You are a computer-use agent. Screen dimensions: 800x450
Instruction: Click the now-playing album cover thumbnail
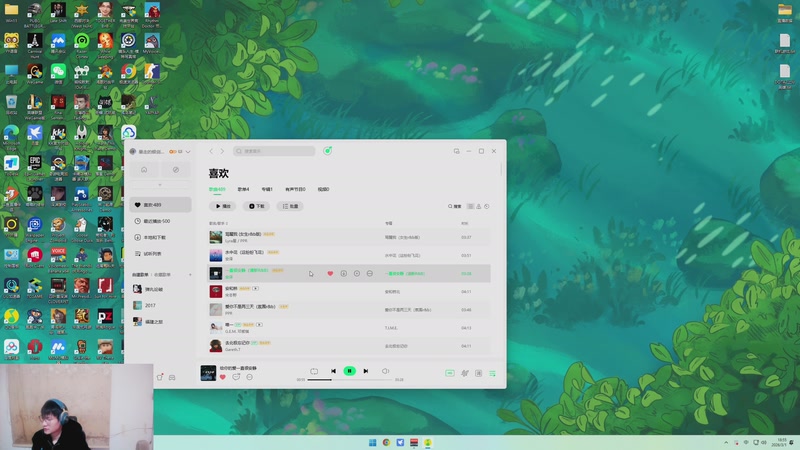tap(208, 373)
